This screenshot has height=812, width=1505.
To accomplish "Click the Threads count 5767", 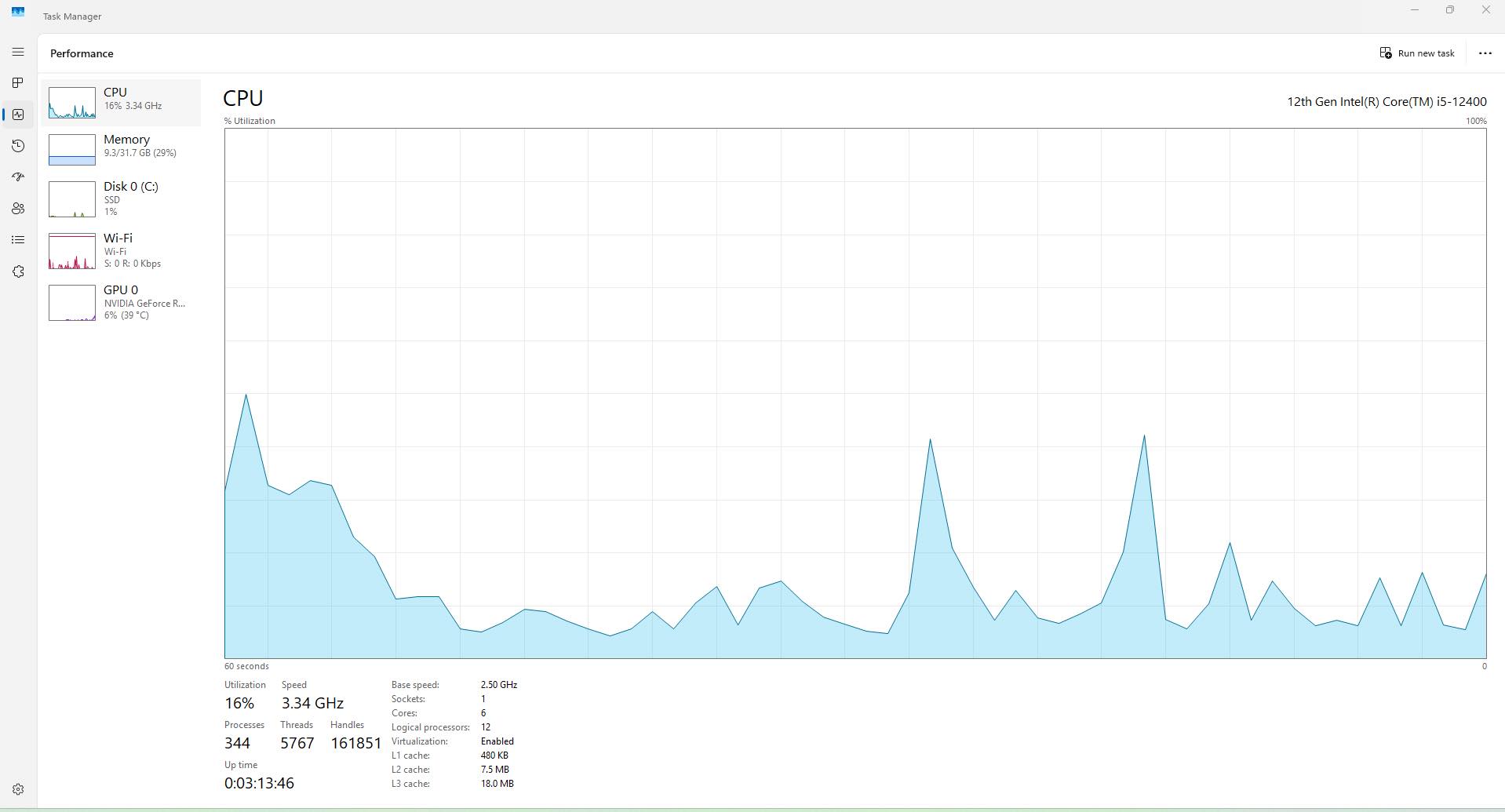I will click(297, 743).
